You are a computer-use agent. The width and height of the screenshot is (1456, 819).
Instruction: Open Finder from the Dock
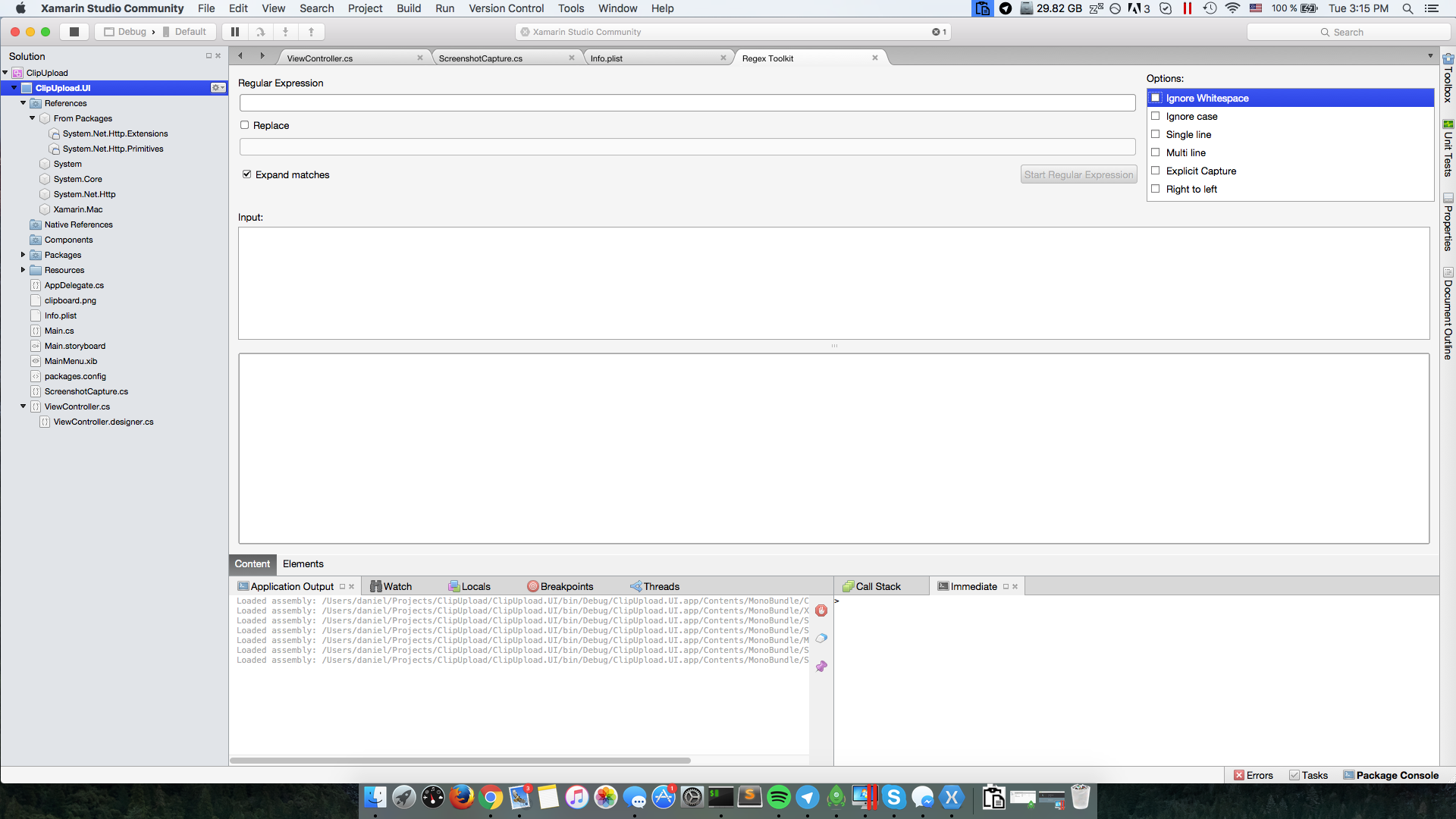pos(375,797)
